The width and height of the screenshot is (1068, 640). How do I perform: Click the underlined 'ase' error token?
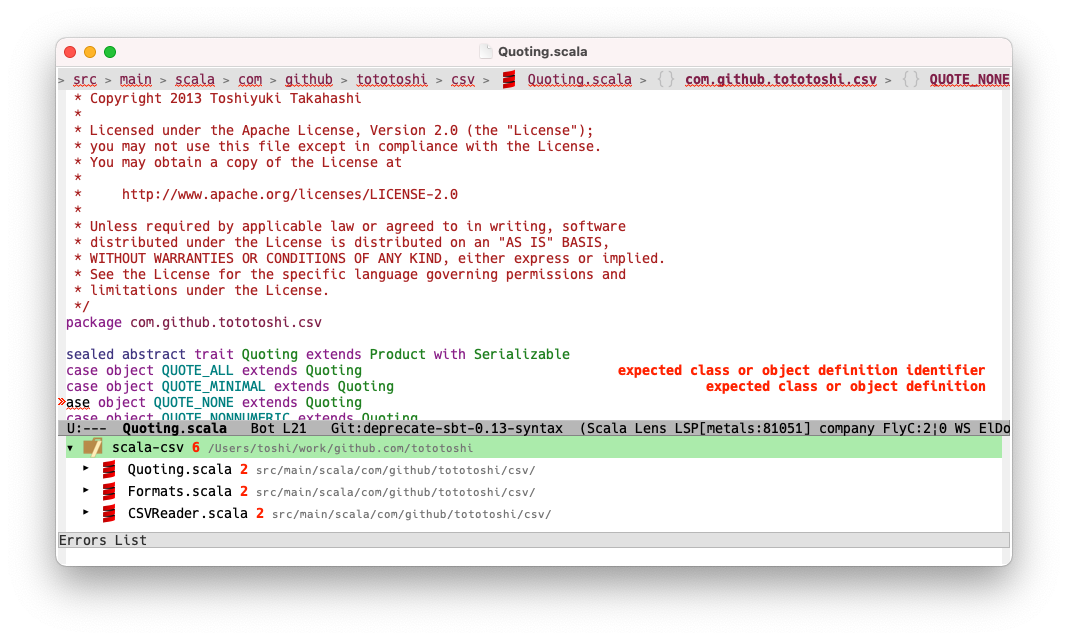(x=78, y=402)
